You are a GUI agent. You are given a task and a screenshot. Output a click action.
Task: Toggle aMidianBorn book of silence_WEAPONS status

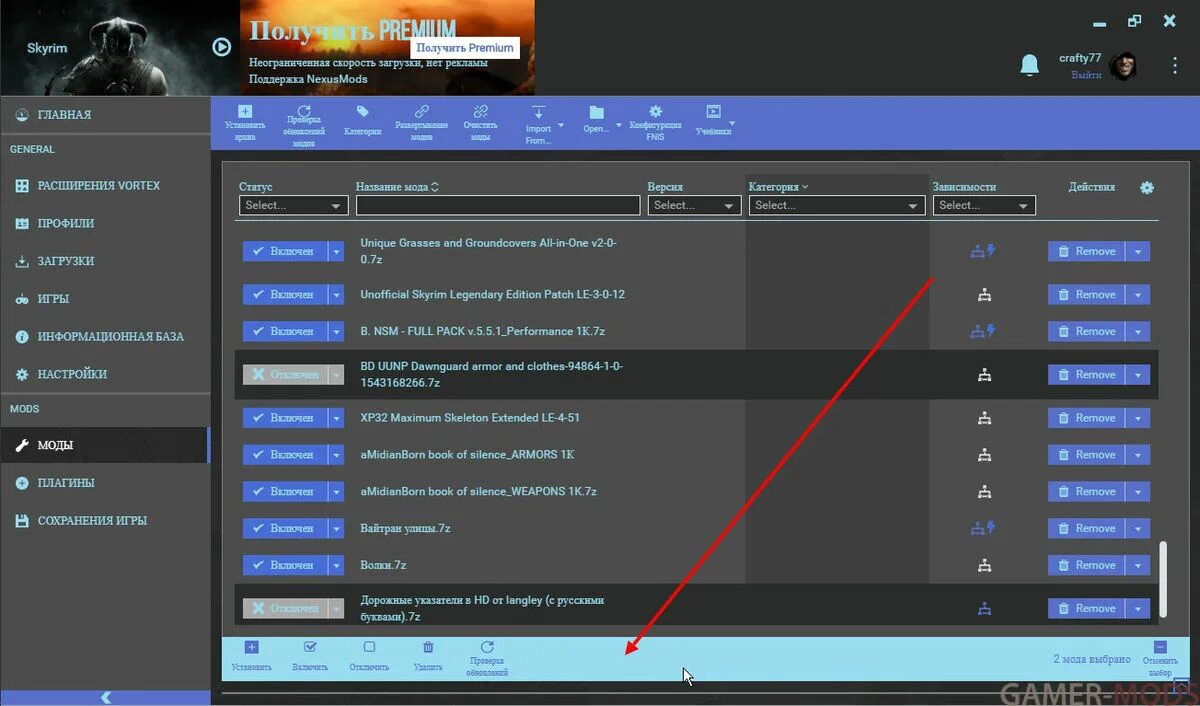tap(284, 491)
